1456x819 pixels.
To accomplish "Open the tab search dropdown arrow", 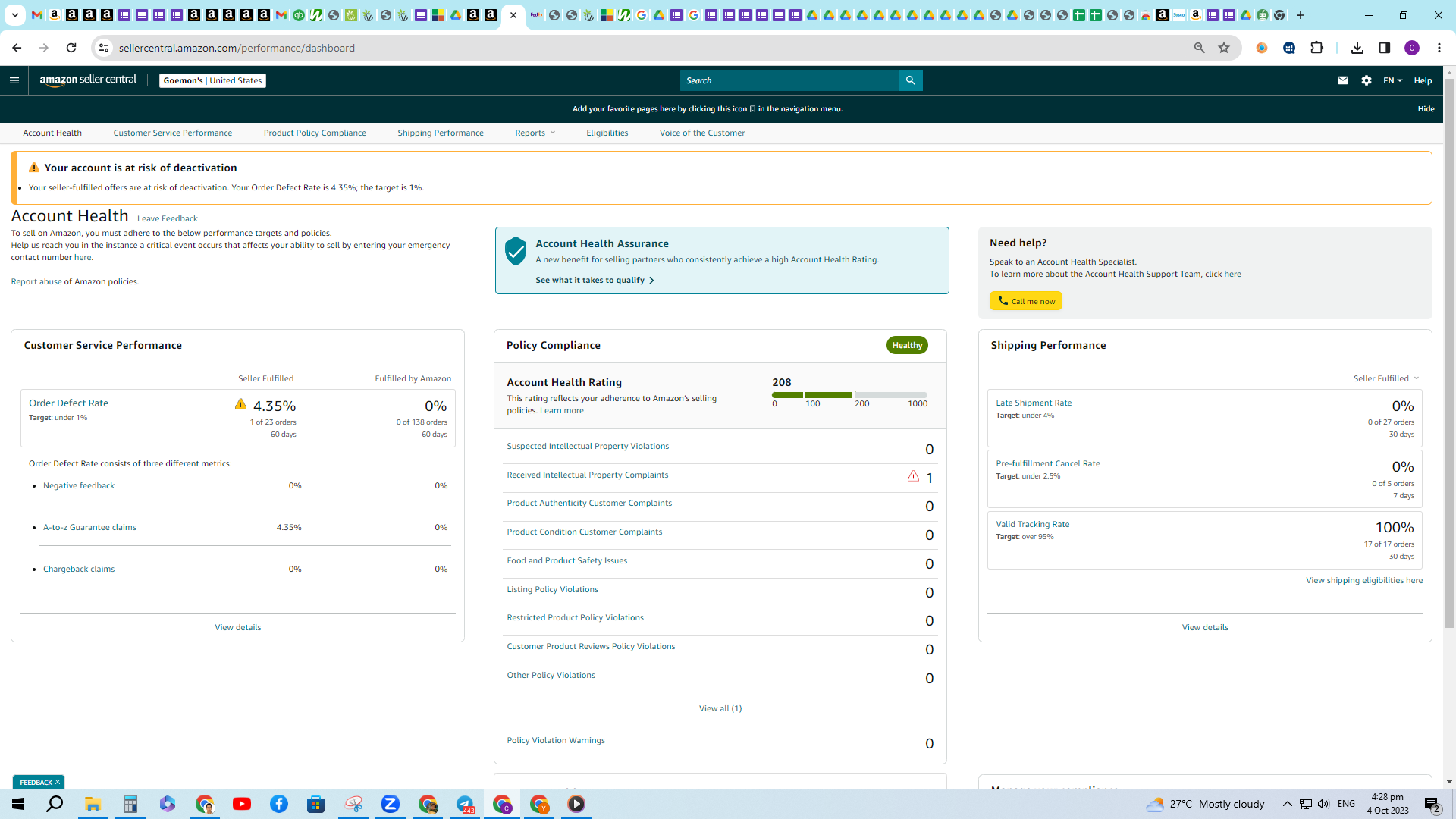I will coord(14,15).
